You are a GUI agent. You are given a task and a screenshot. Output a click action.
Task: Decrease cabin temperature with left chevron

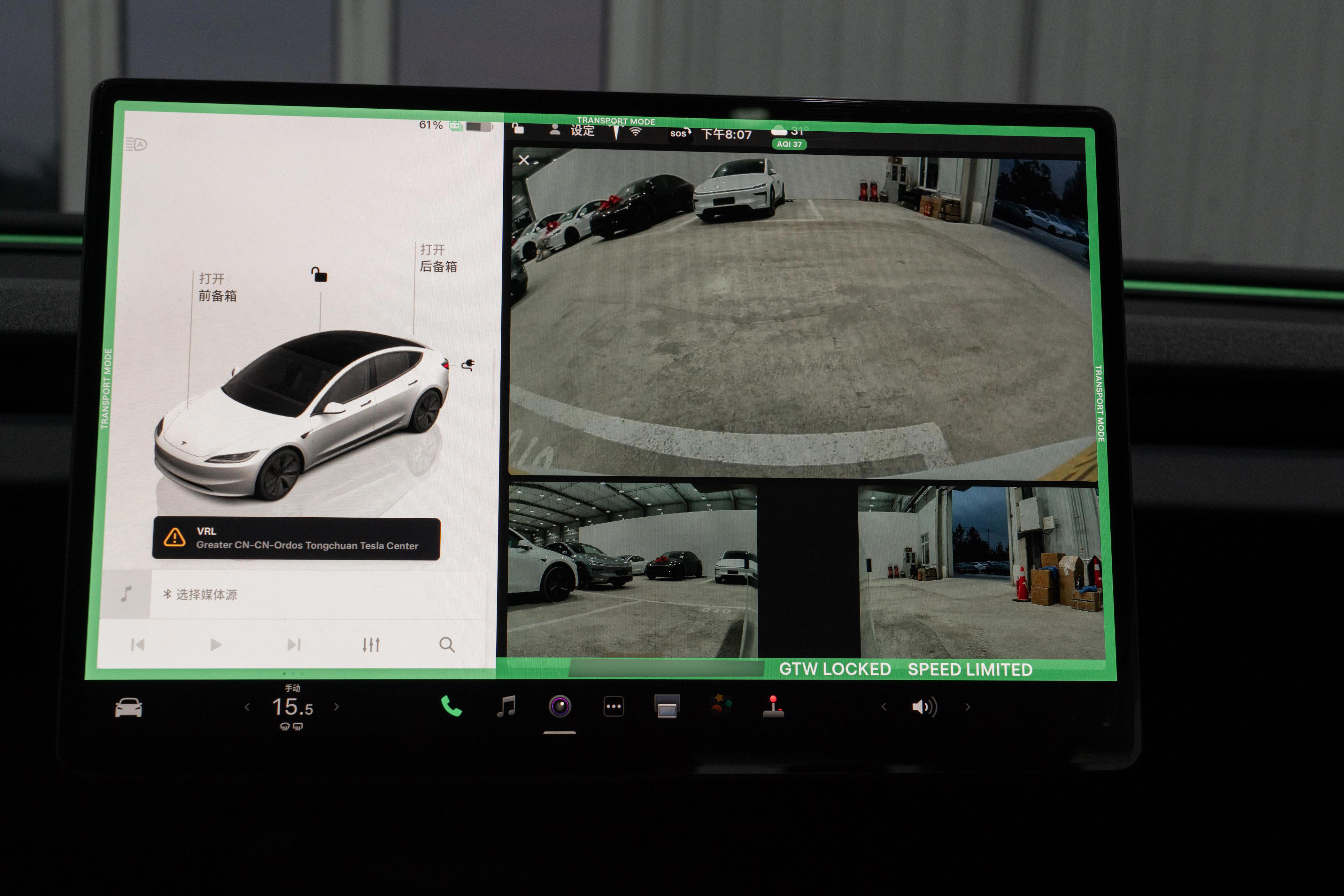click(x=247, y=707)
